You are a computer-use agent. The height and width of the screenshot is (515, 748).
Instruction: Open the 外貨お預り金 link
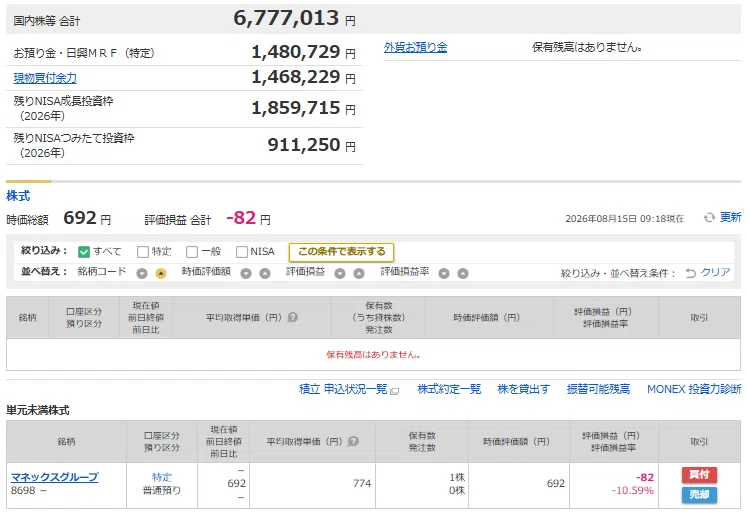point(416,47)
